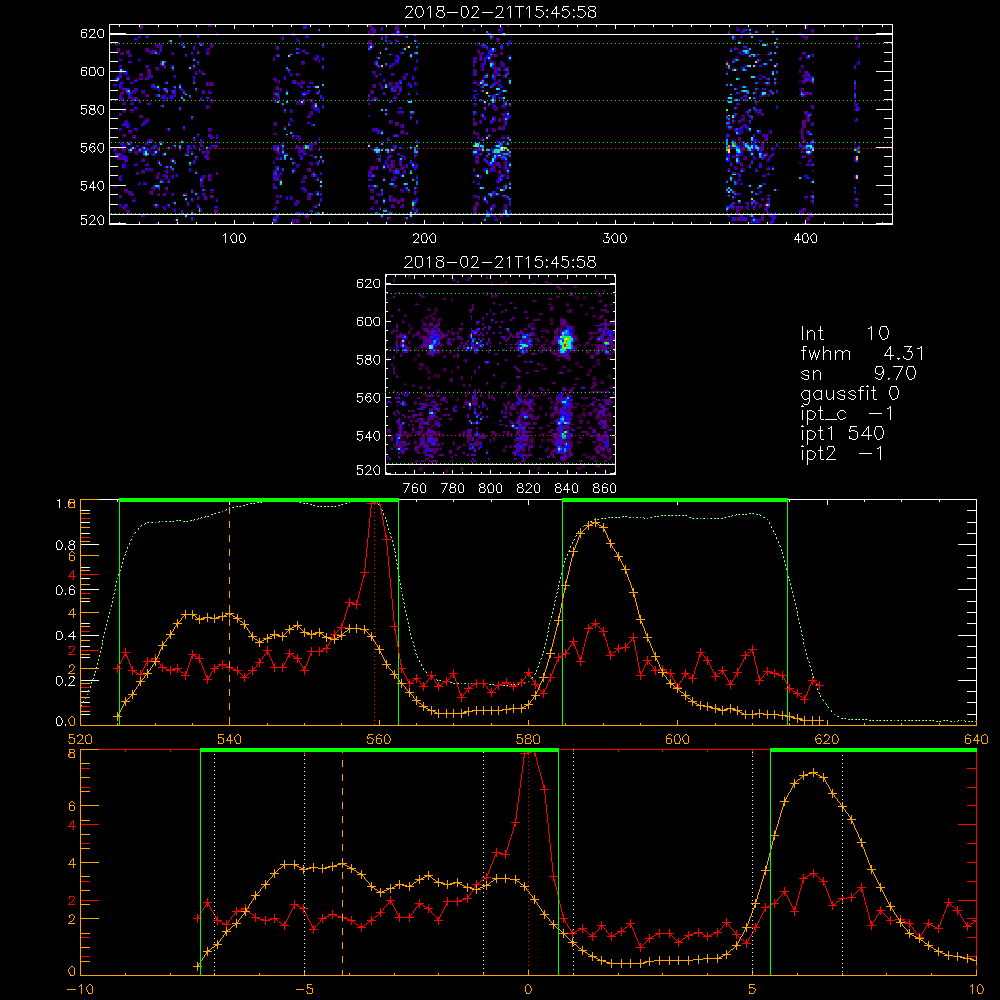Click the 580 x-axis label of the upper profile plot
The height and width of the screenshot is (1000, 1000).
[x=528, y=740]
